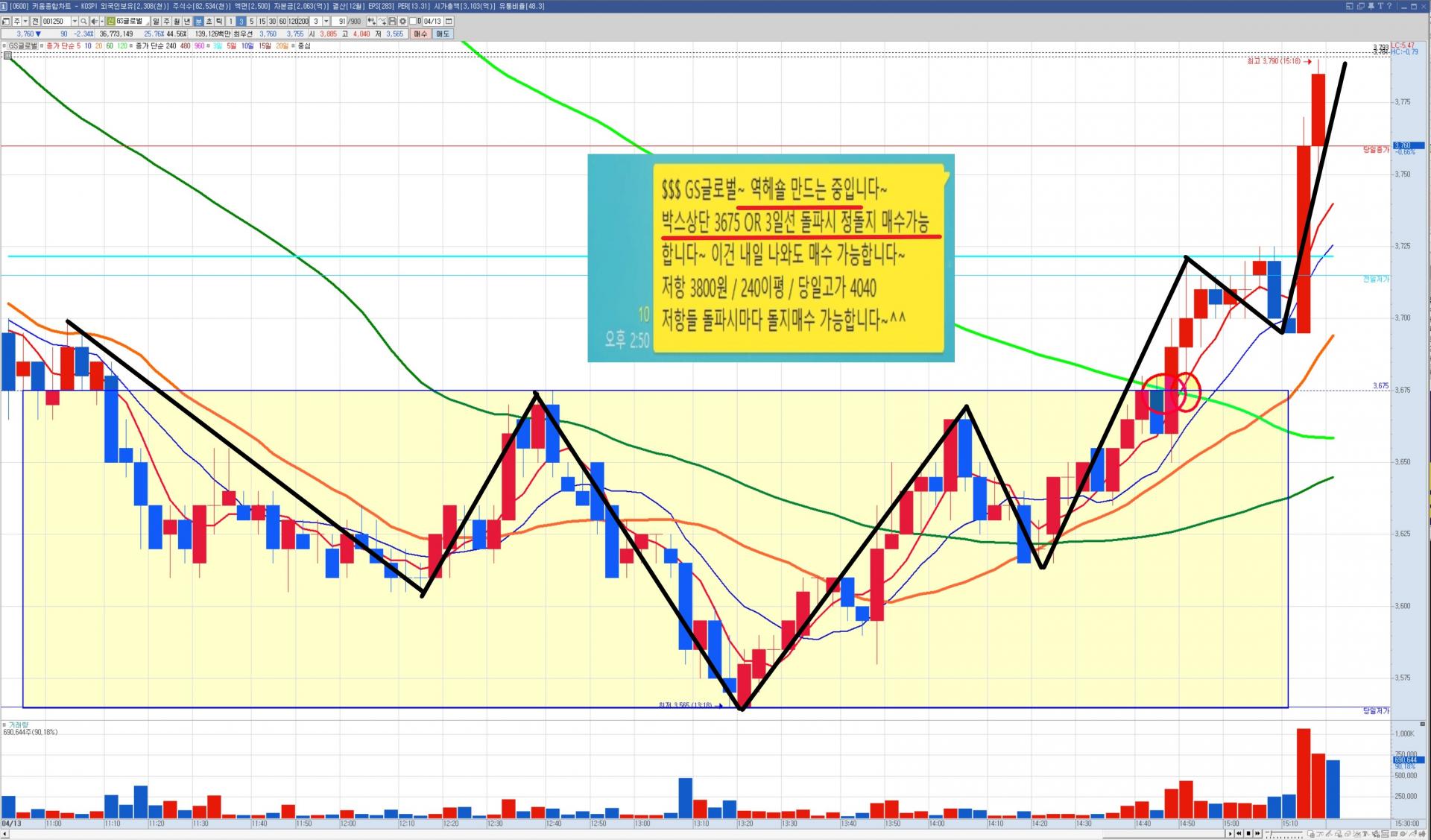Image resolution: width=1431 pixels, height=840 pixels.
Task: Click the bottom chart zoom slider
Action: pos(1271,833)
